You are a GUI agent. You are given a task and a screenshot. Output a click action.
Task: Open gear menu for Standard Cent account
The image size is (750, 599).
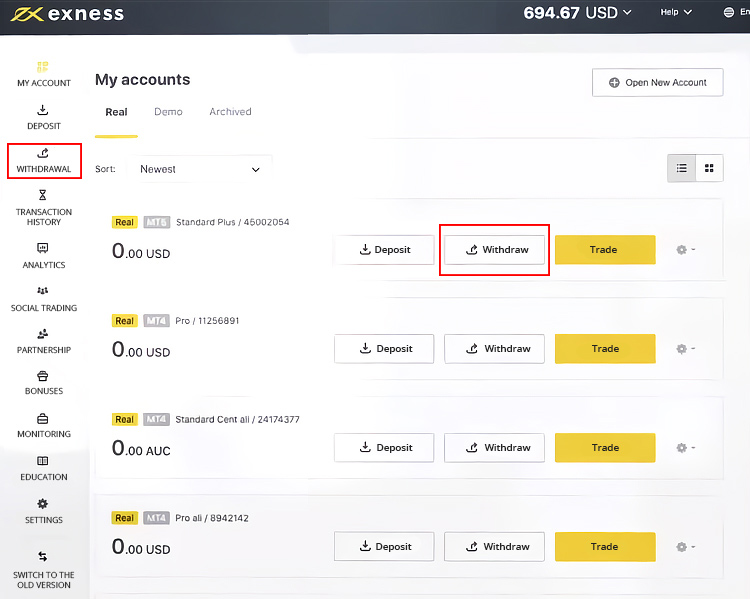[685, 448]
